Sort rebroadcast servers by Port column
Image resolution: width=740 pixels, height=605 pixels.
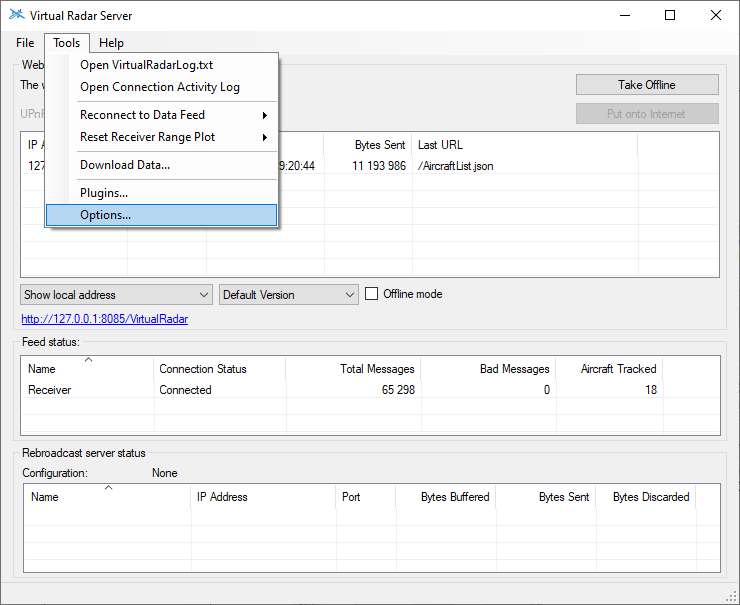pos(366,497)
